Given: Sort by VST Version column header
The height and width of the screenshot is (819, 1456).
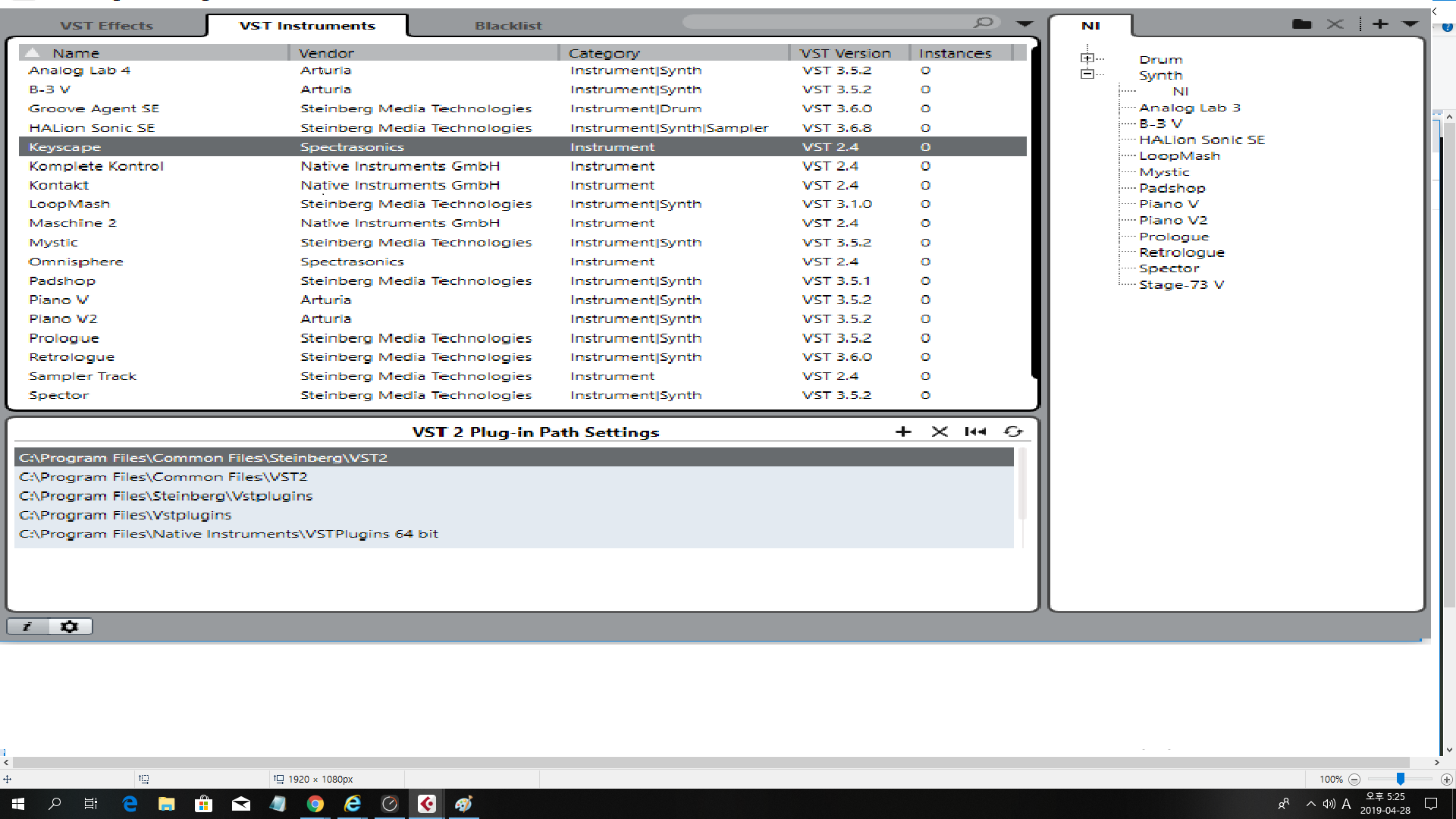Looking at the screenshot, I should (850, 53).
